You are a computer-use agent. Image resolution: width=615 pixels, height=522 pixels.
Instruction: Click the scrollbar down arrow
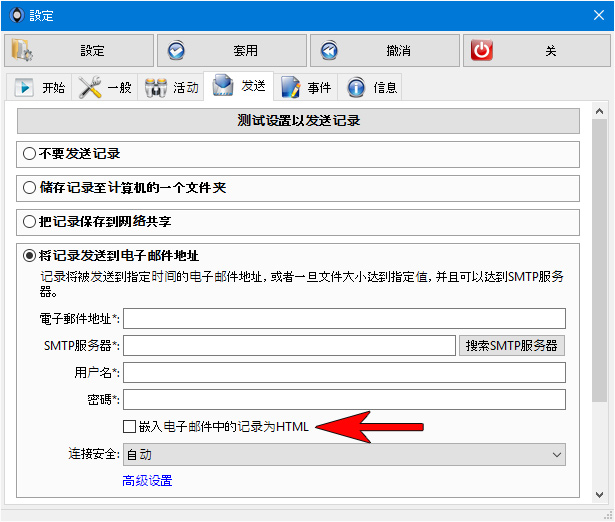pyautogui.click(x=599, y=495)
